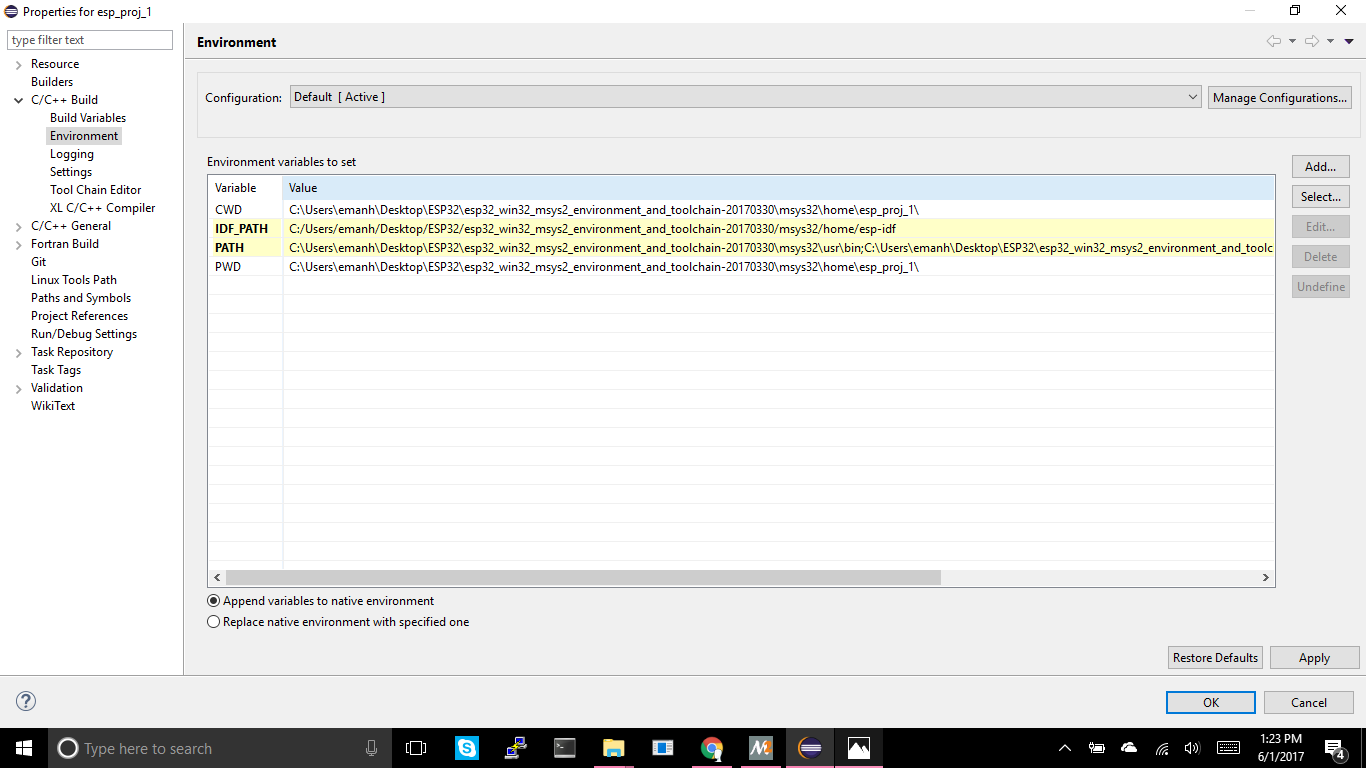Image resolution: width=1366 pixels, height=768 pixels.
Task: Click the Add... button
Action: [1321, 167]
